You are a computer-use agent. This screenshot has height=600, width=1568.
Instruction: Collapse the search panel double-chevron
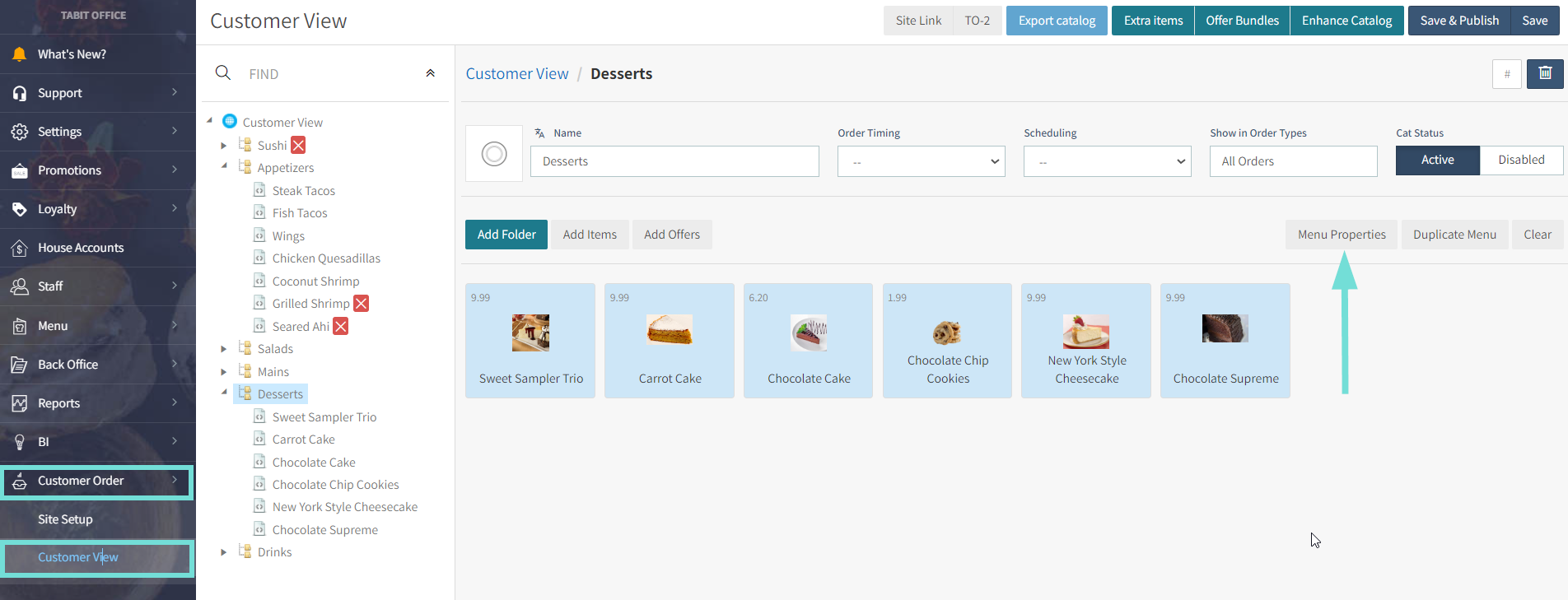430,73
